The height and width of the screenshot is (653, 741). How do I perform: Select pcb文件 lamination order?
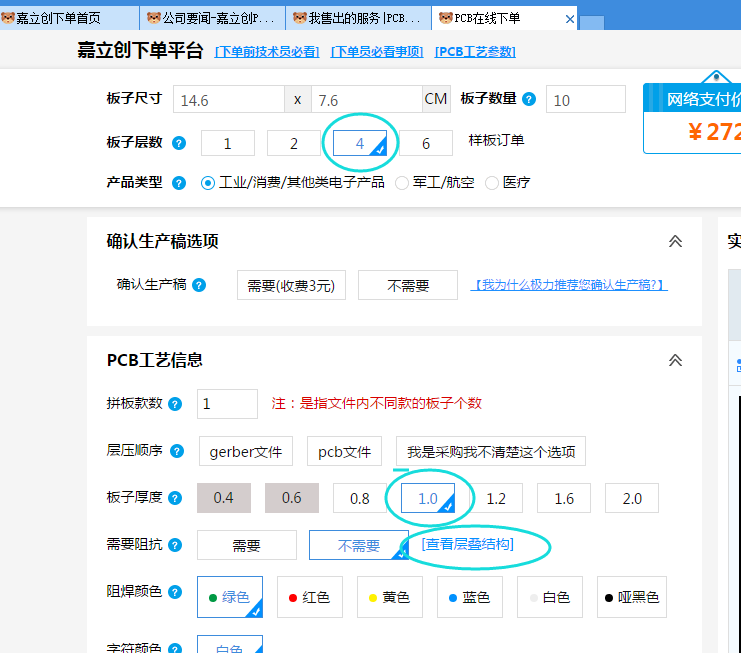(345, 451)
